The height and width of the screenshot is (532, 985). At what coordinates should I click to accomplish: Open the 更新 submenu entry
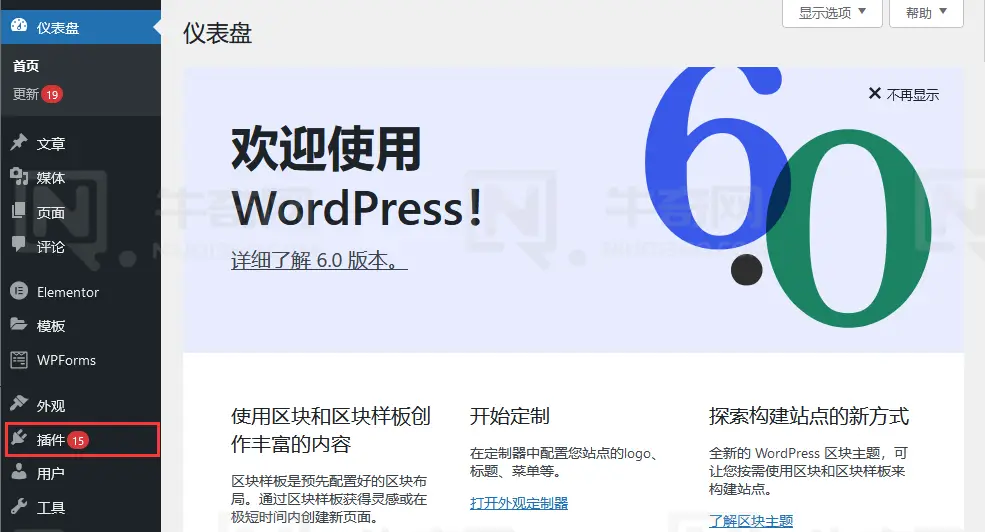coord(26,94)
